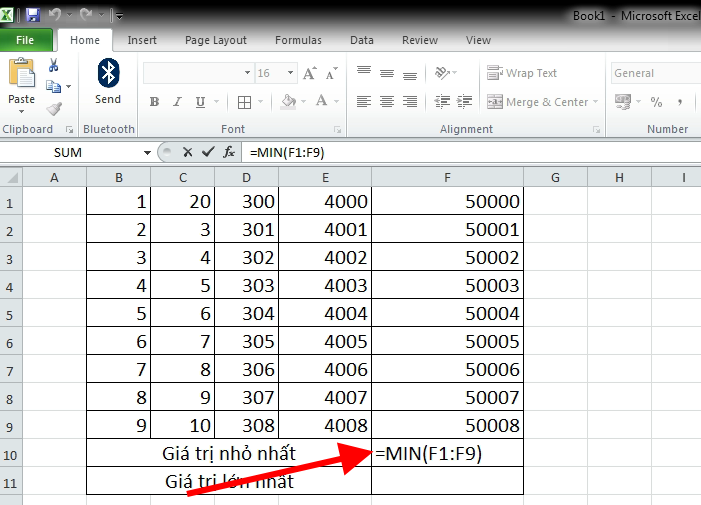Image resolution: width=701 pixels, height=505 pixels.
Task: Switch to the Page Layout tab
Action: (215, 40)
